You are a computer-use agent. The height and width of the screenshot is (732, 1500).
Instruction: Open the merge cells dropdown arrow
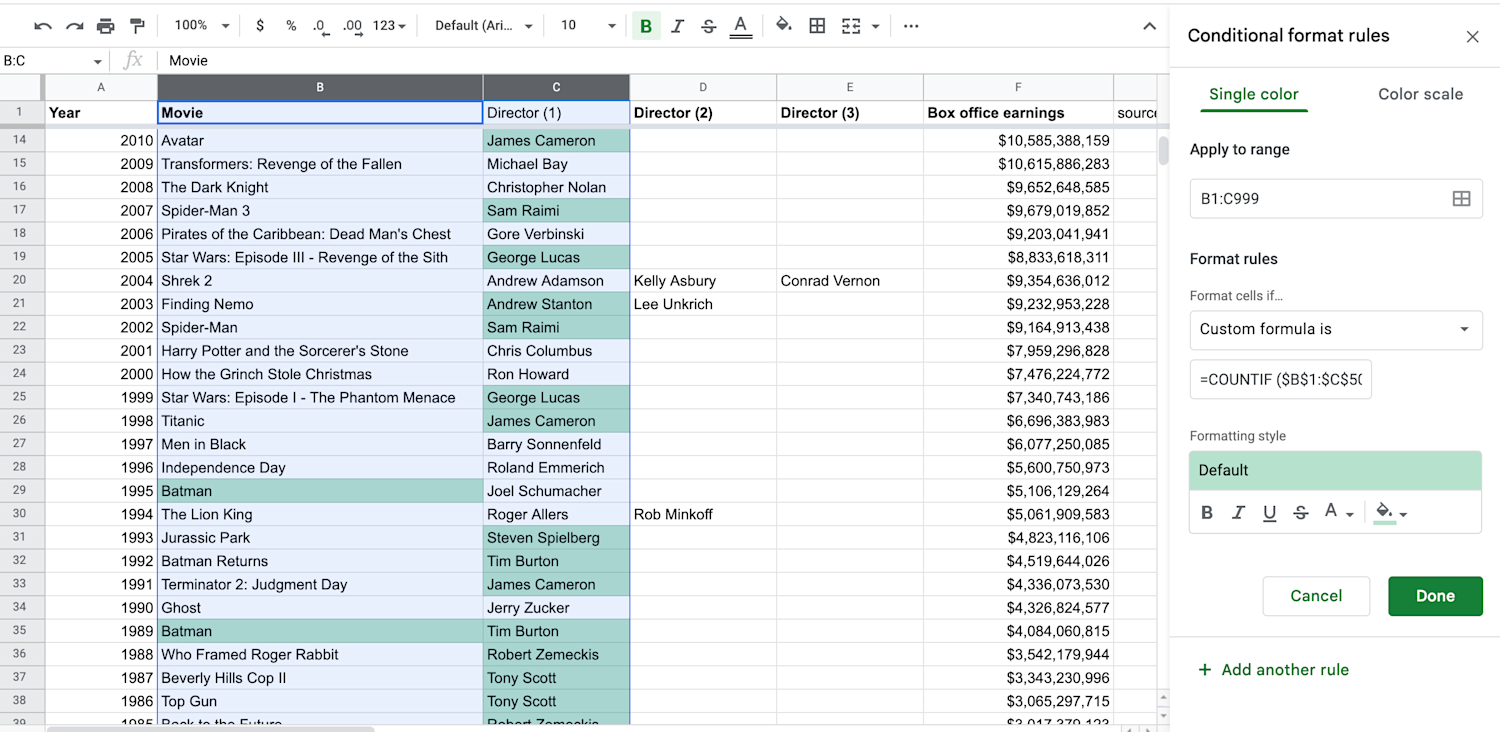(876, 26)
